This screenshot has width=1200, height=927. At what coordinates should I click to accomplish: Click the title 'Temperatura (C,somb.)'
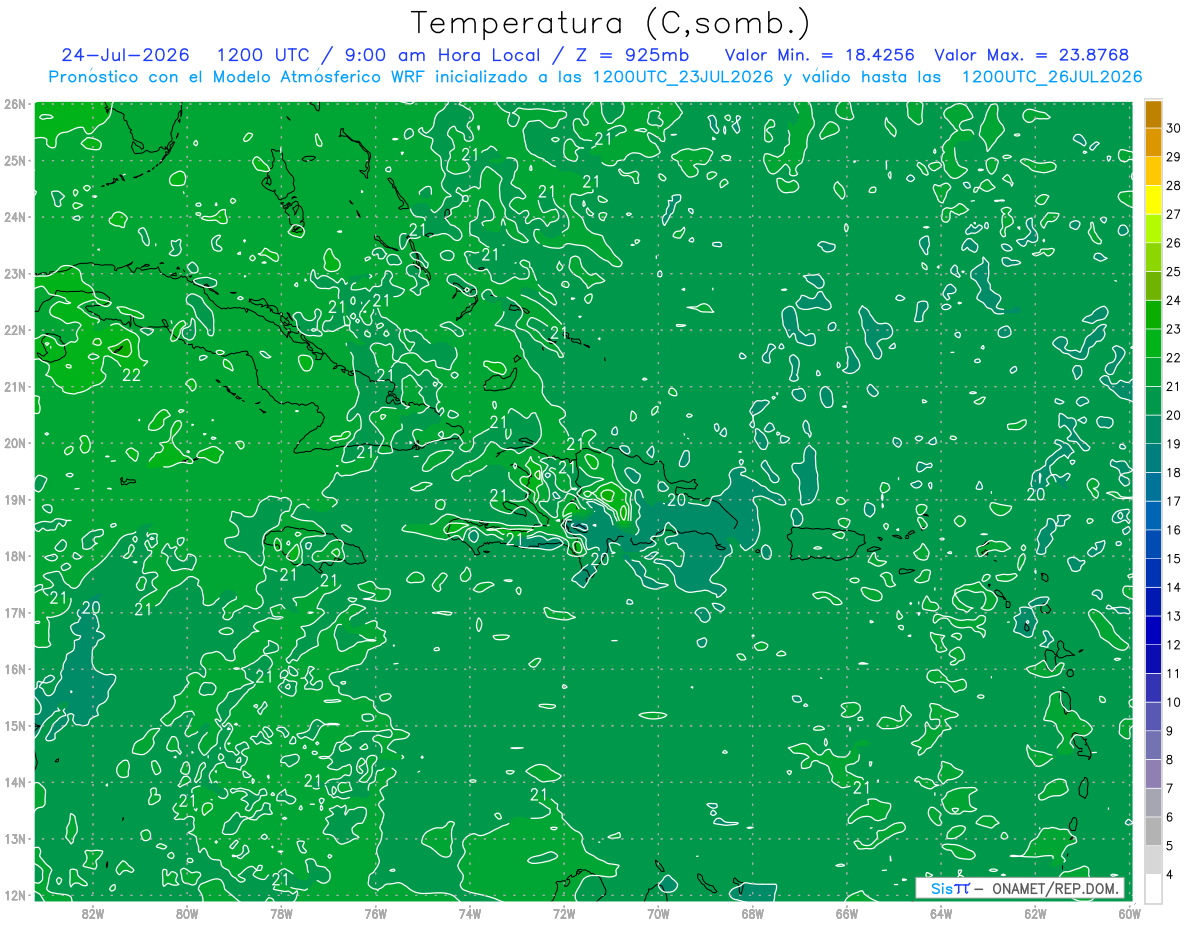tap(611, 22)
